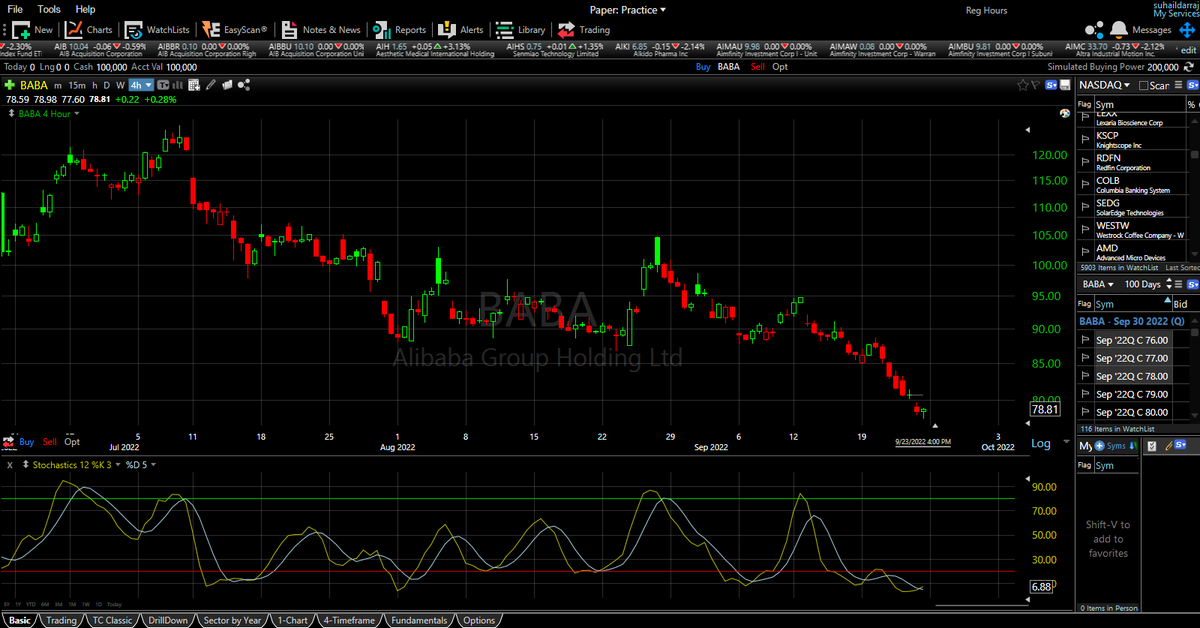Image resolution: width=1200 pixels, height=628 pixels.
Task: Flag the KSCP watchlist row
Action: pyautogui.click(x=1084, y=139)
